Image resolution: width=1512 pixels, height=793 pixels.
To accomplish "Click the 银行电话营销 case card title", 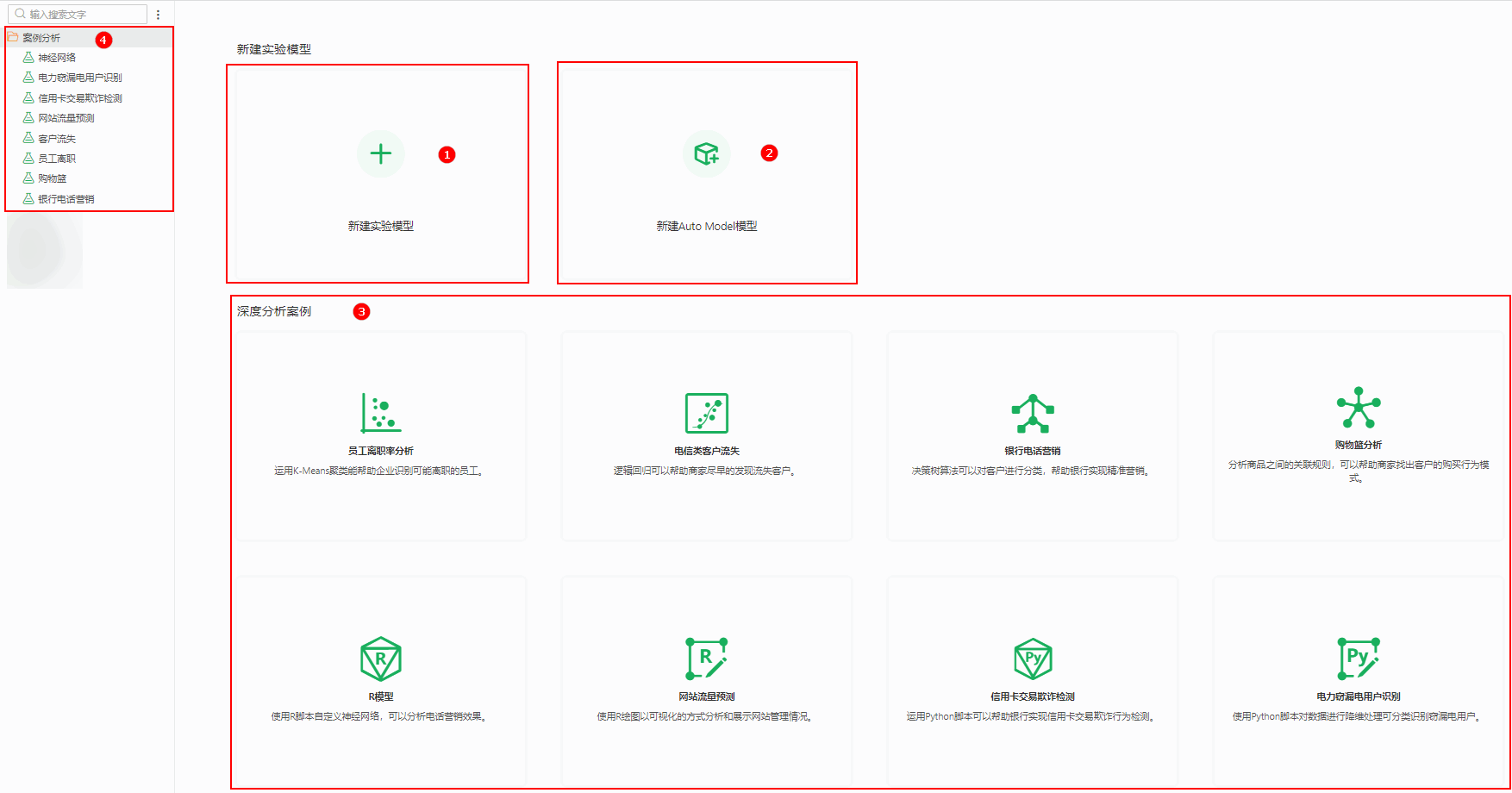I will [1033, 451].
